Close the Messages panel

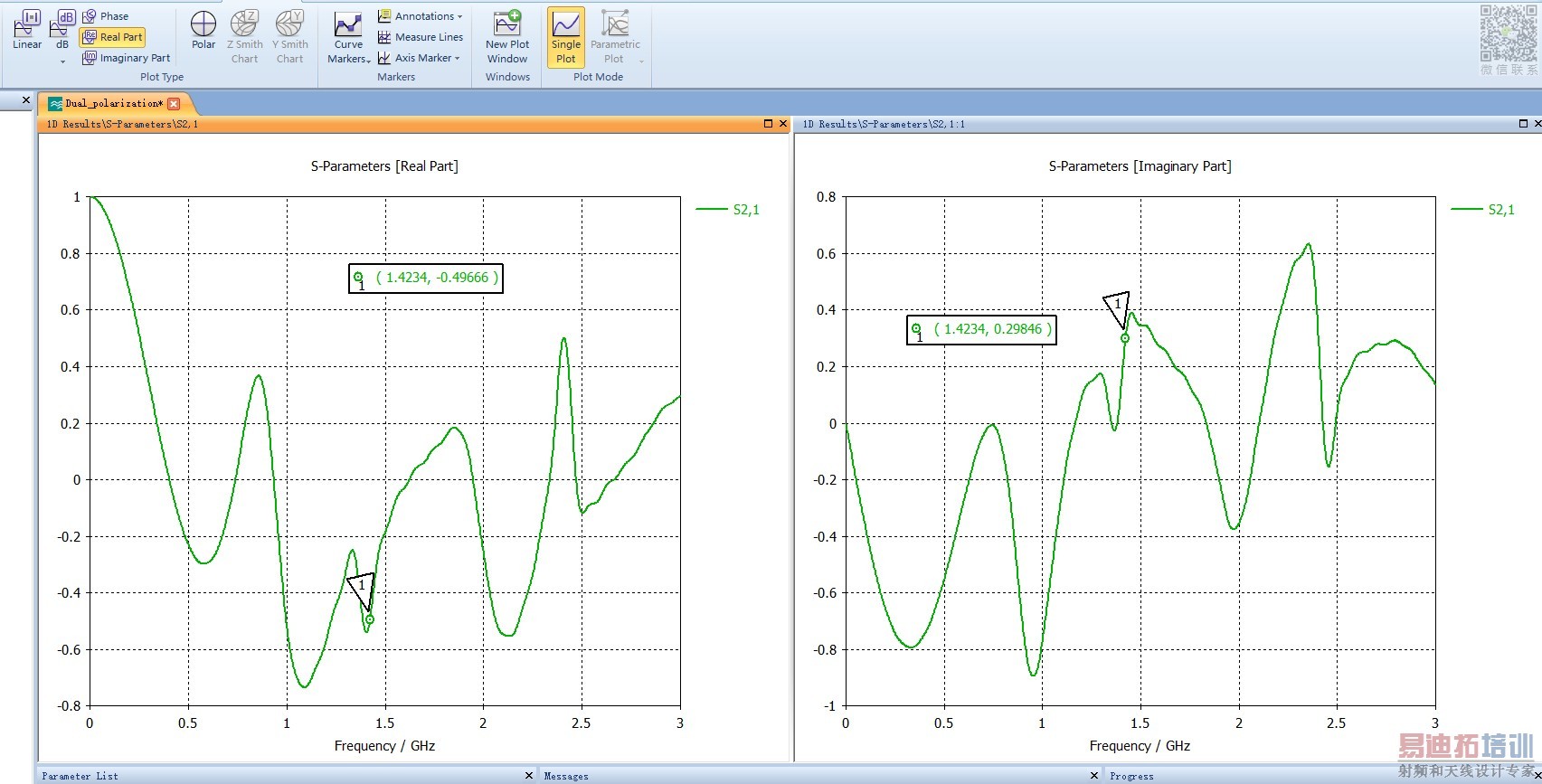[x=1093, y=776]
